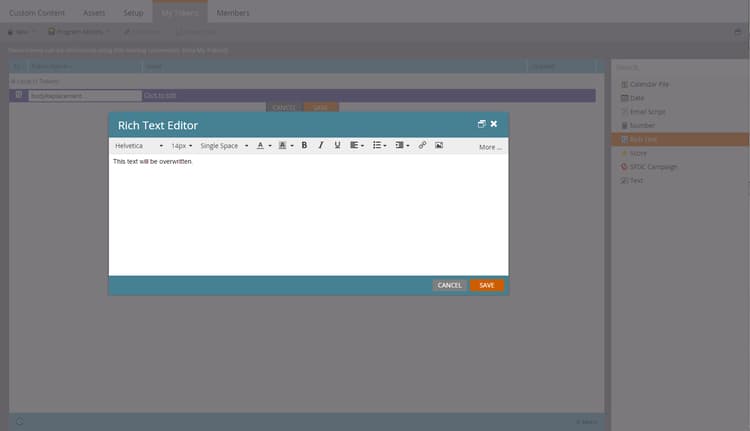Toggle underline formatting in the editor
This screenshot has height=431, width=750.
click(x=337, y=145)
